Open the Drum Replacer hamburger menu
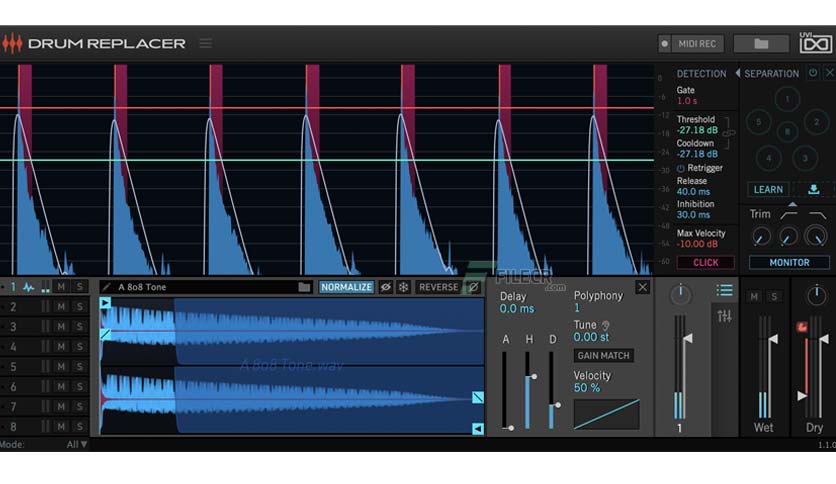 coord(206,43)
